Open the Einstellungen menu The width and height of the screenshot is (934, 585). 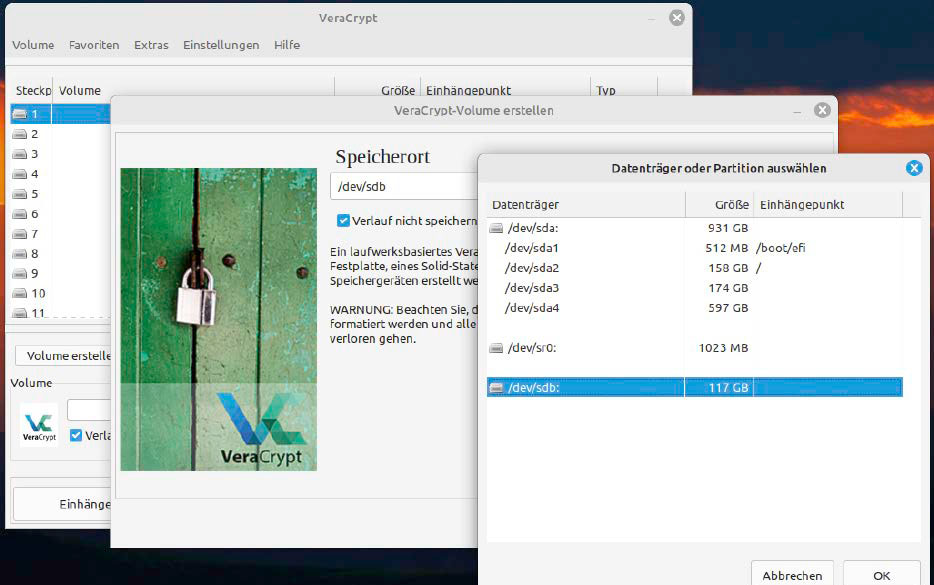pyautogui.click(x=221, y=45)
